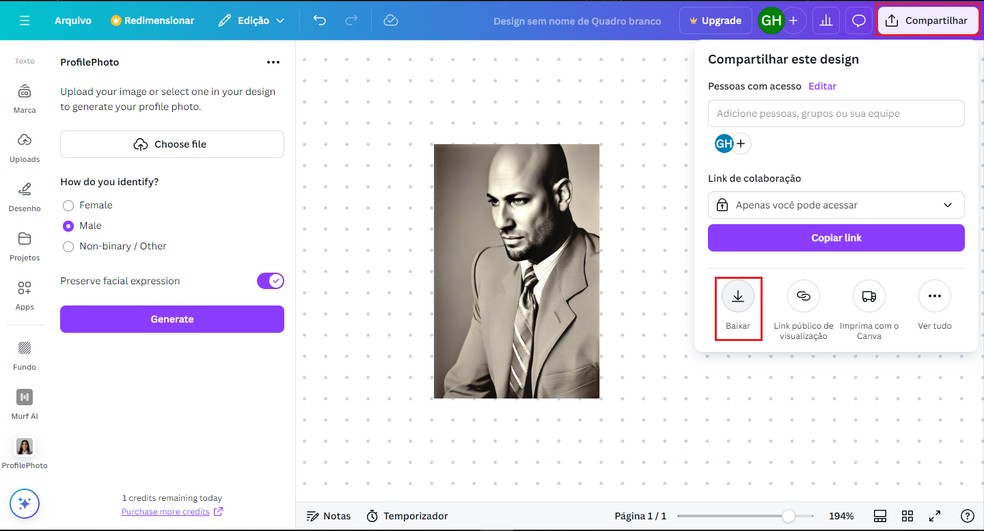The image size is (984, 531).
Task: Open the ProfilePhoto app in sidebar
Action: [x=24, y=453]
